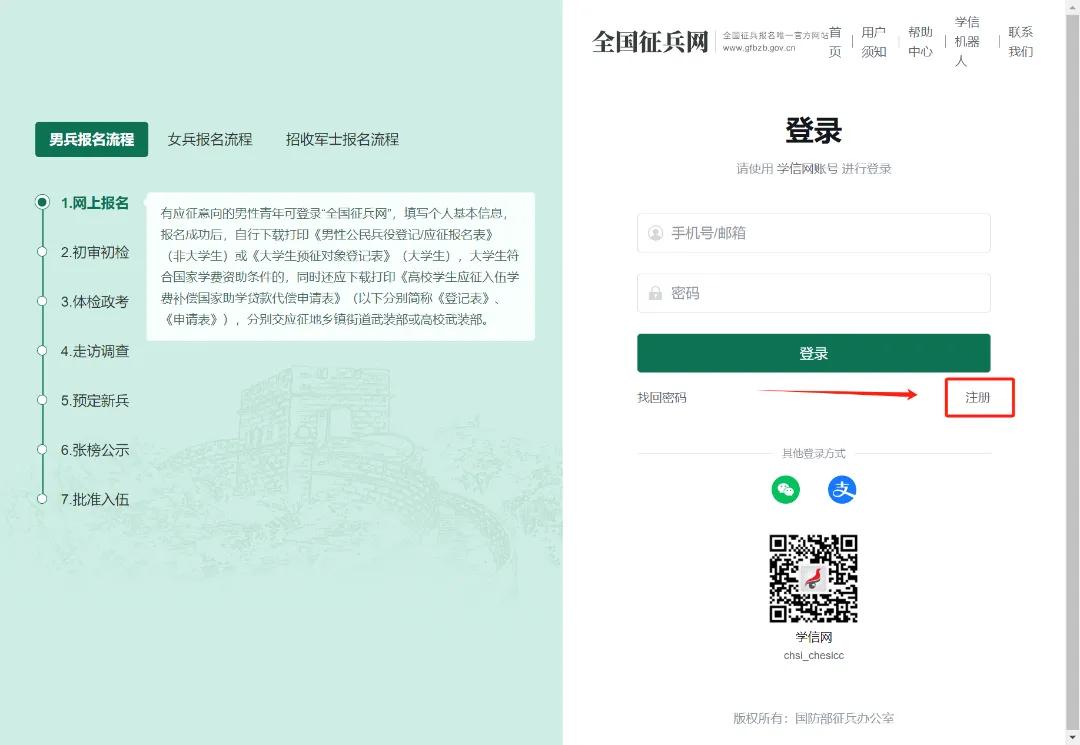
Task: Click the 登录 page heading
Action: 813,131
